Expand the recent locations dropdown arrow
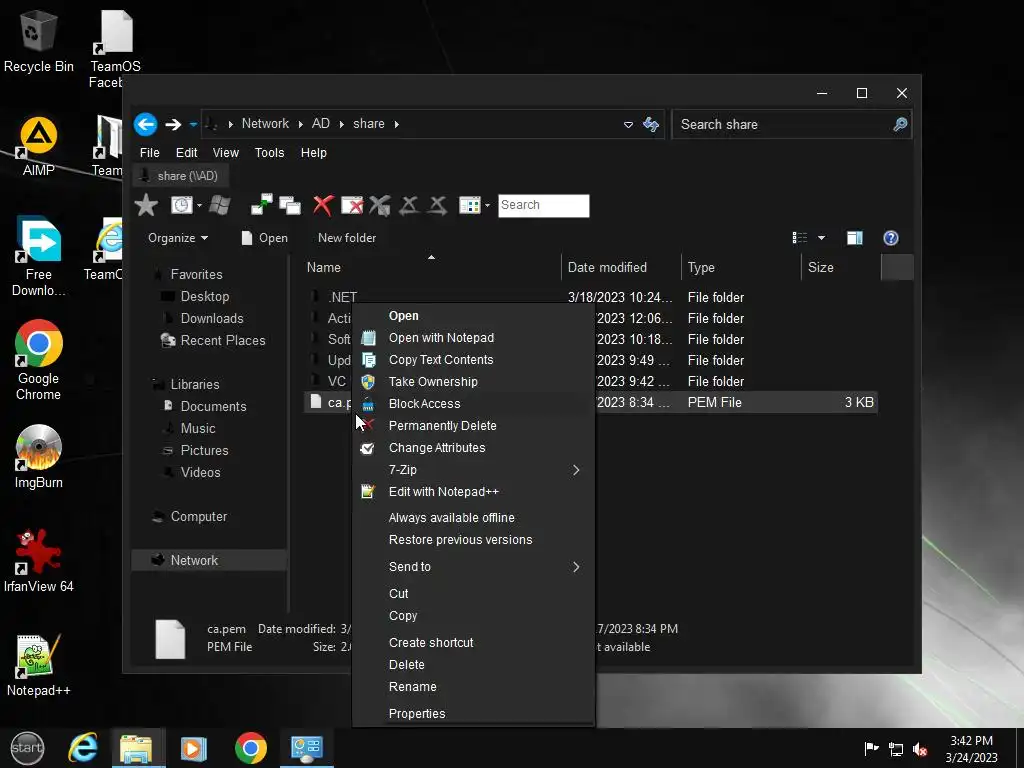 coord(193,124)
